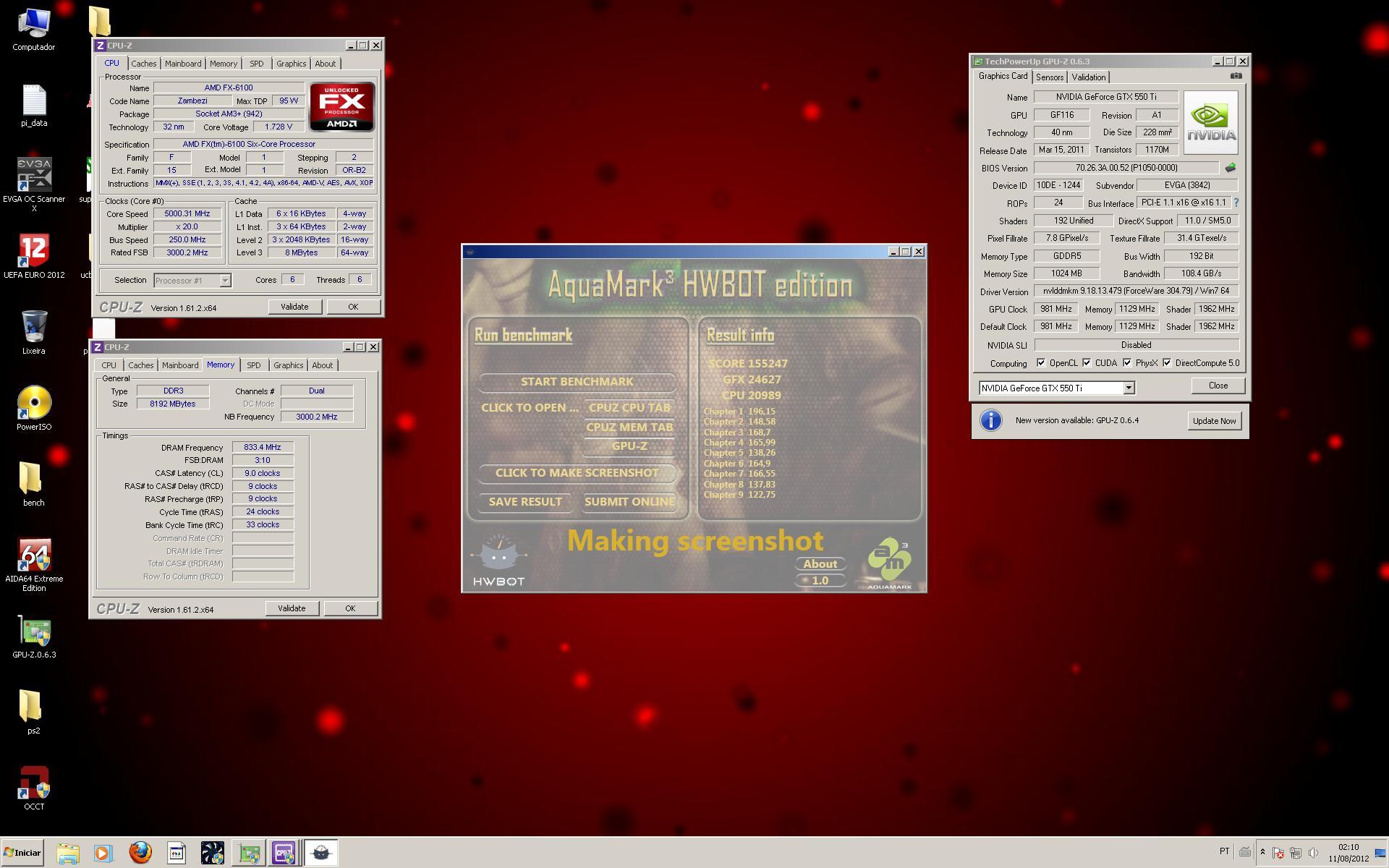Click the GPU-Z button in AquaMark
The image size is (1389, 868).
(x=629, y=446)
